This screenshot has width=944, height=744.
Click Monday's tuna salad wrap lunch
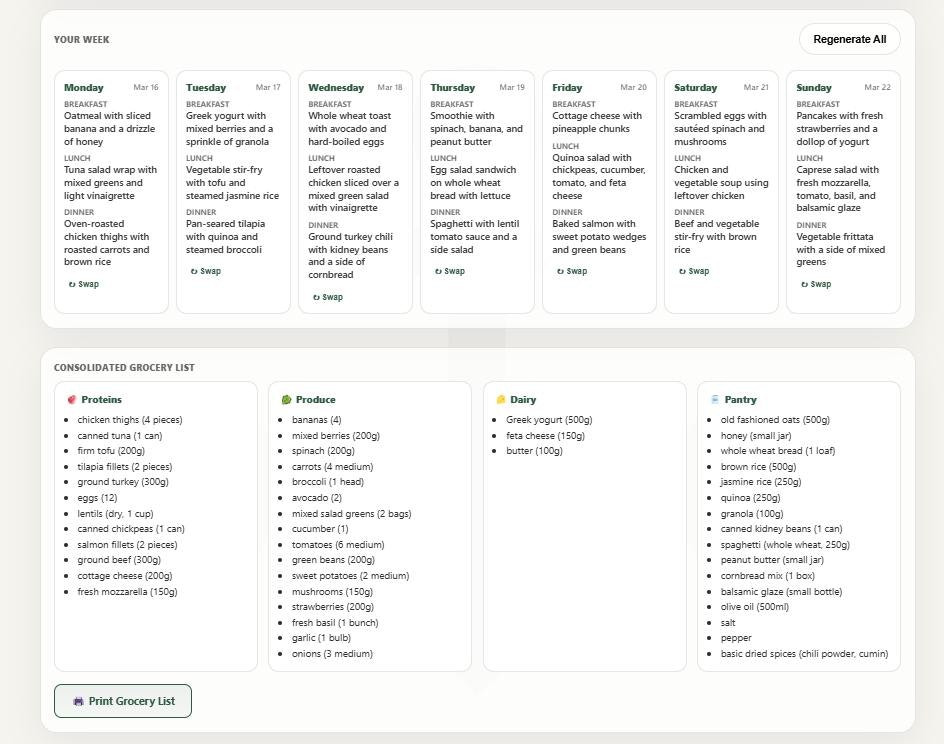(x=110, y=183)
